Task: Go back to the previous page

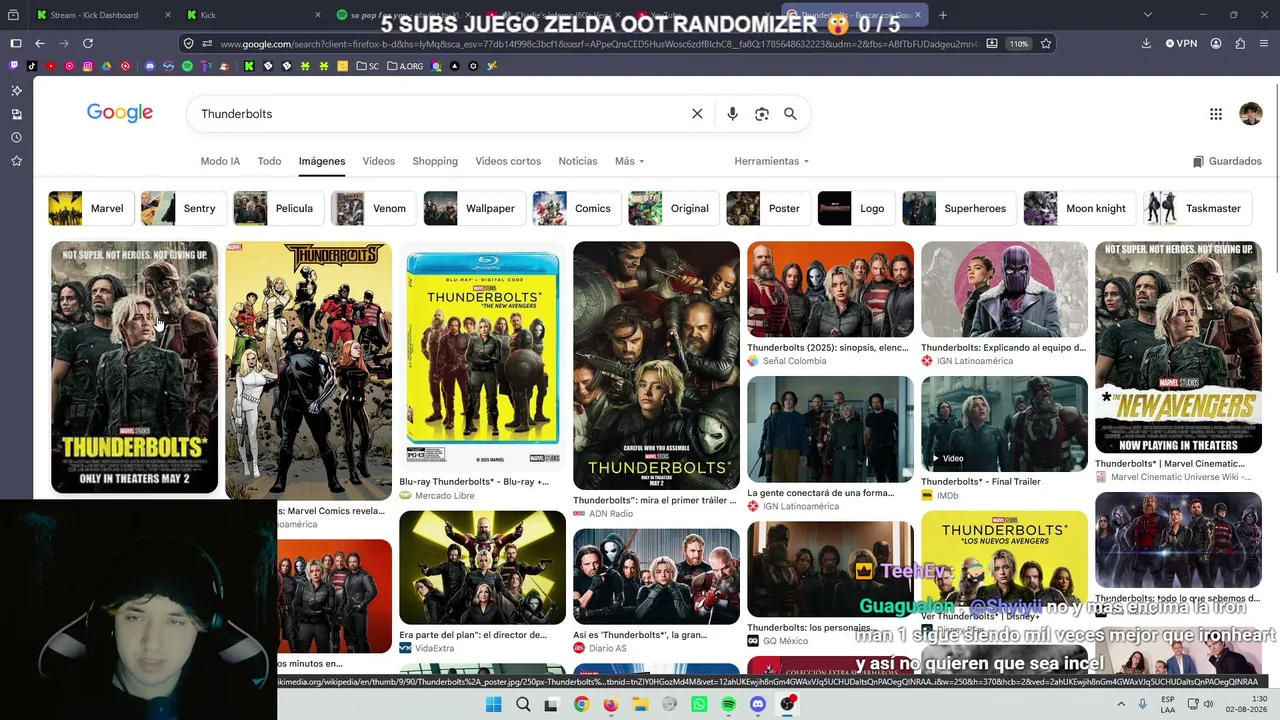Action: pos(40,44)
